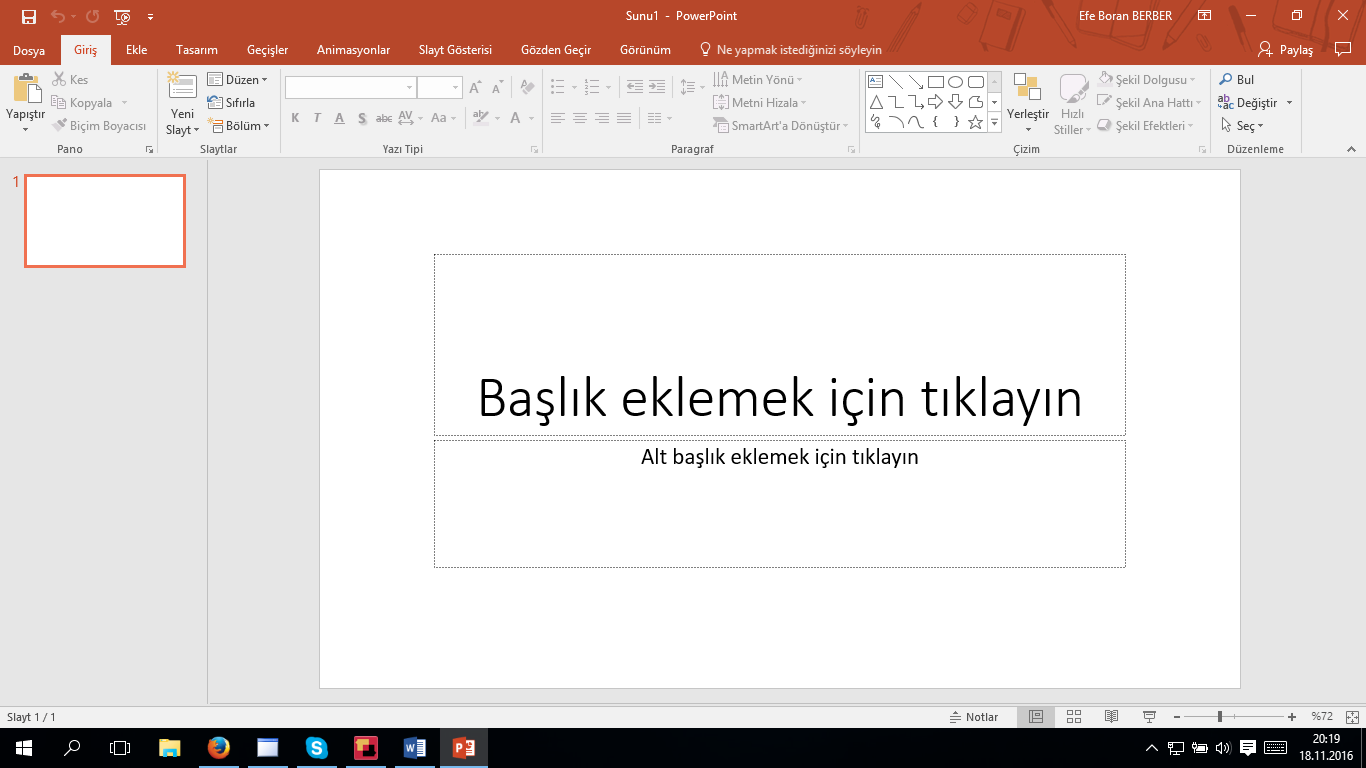Switch to Normal view in status bar

1036,717
